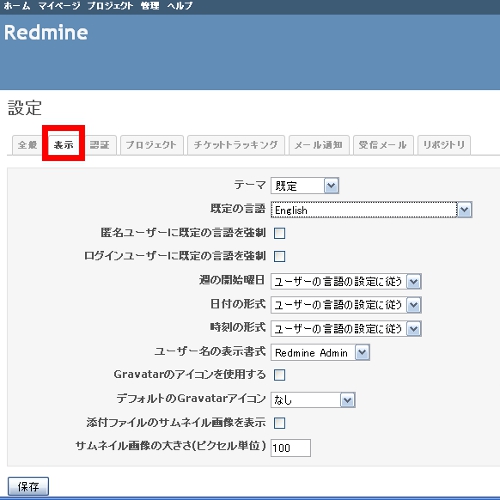Open the テーマ theme dropdown
500x500 pixels.
(305, 186)
